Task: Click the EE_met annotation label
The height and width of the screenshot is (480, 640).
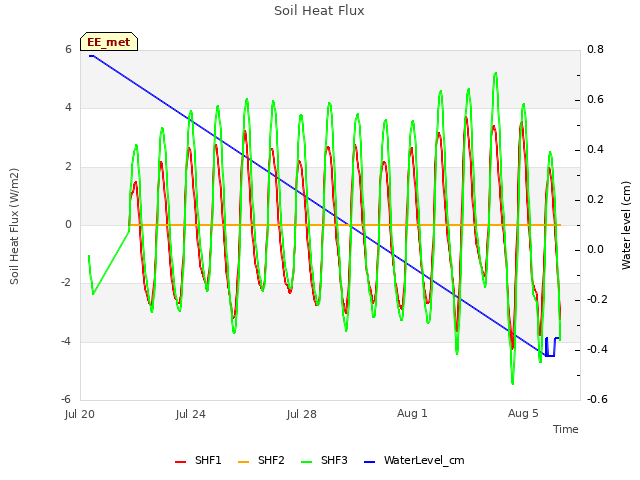Action: click(x=109, y=42)
